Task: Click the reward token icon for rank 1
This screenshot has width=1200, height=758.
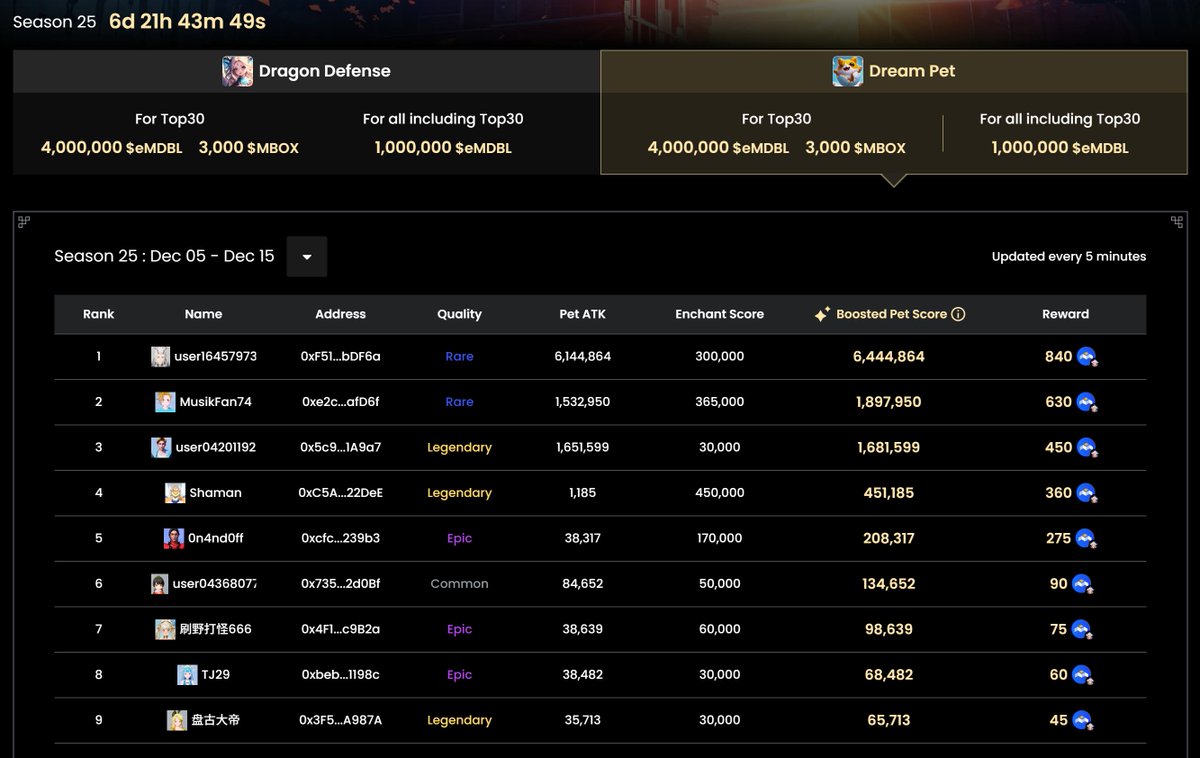Action: click(x=1087, y=357)
